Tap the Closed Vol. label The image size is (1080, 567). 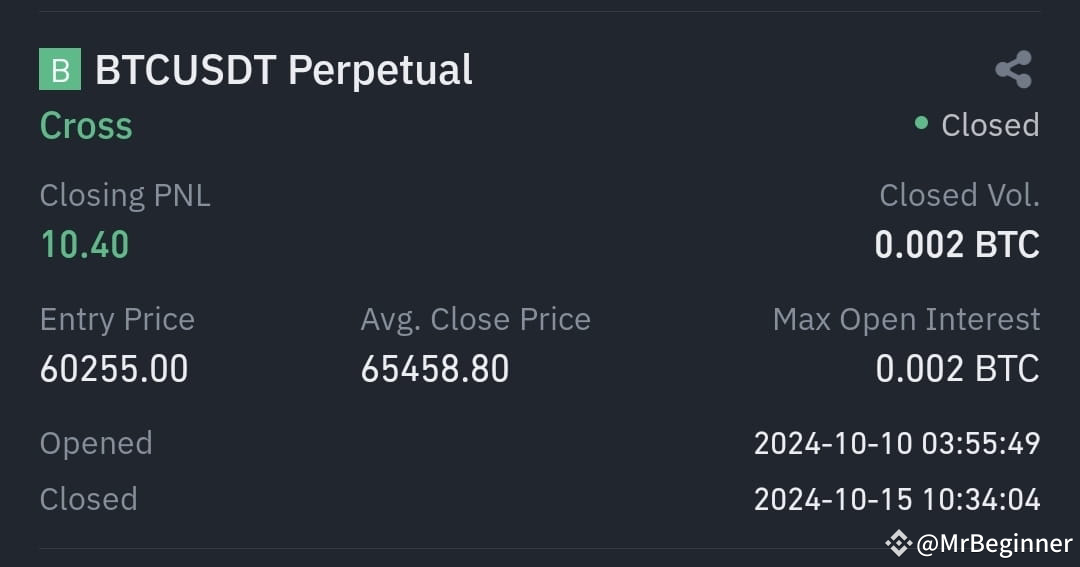tap(959, 195)
